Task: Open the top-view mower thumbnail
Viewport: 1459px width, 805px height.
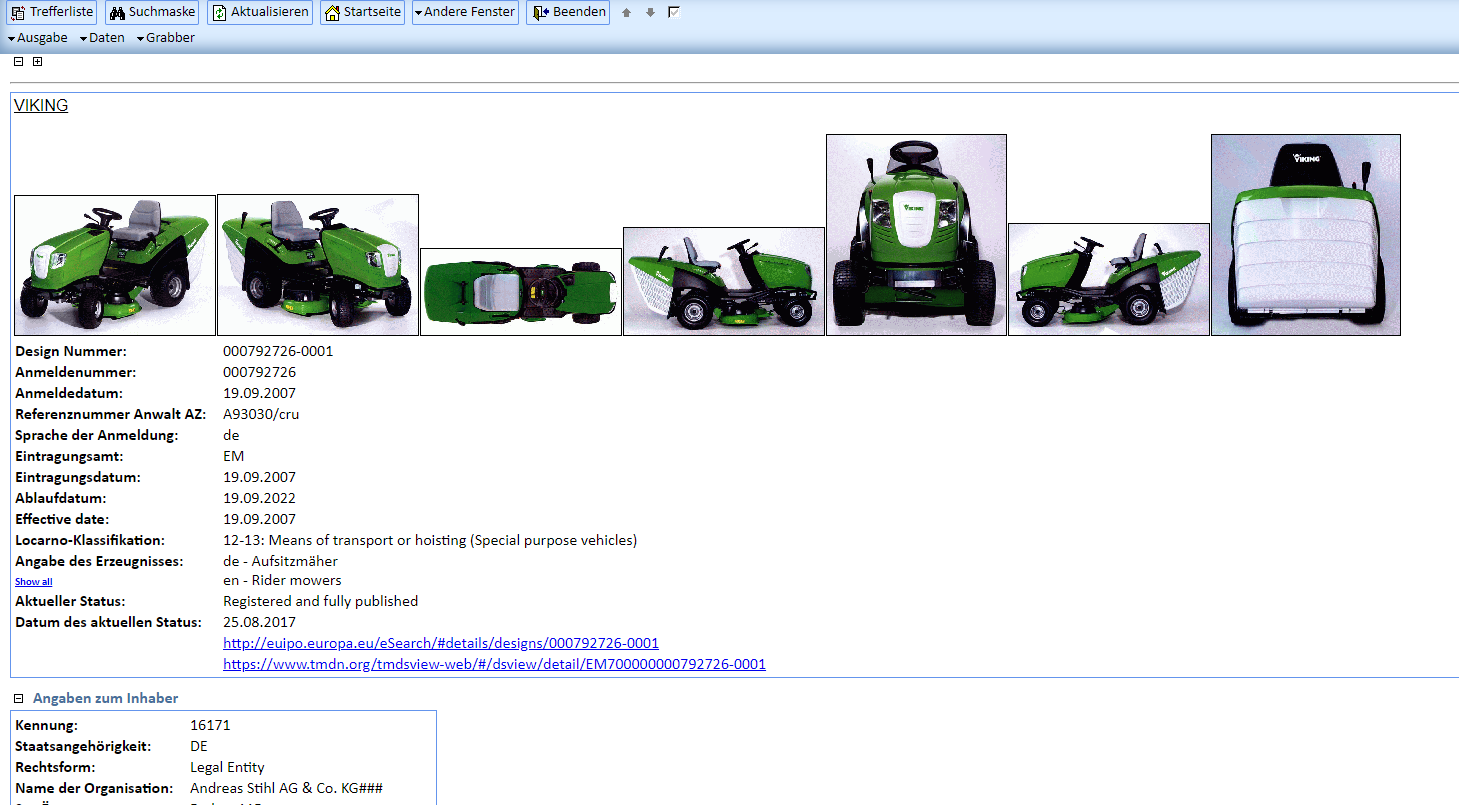Action: tap(521, 292)
